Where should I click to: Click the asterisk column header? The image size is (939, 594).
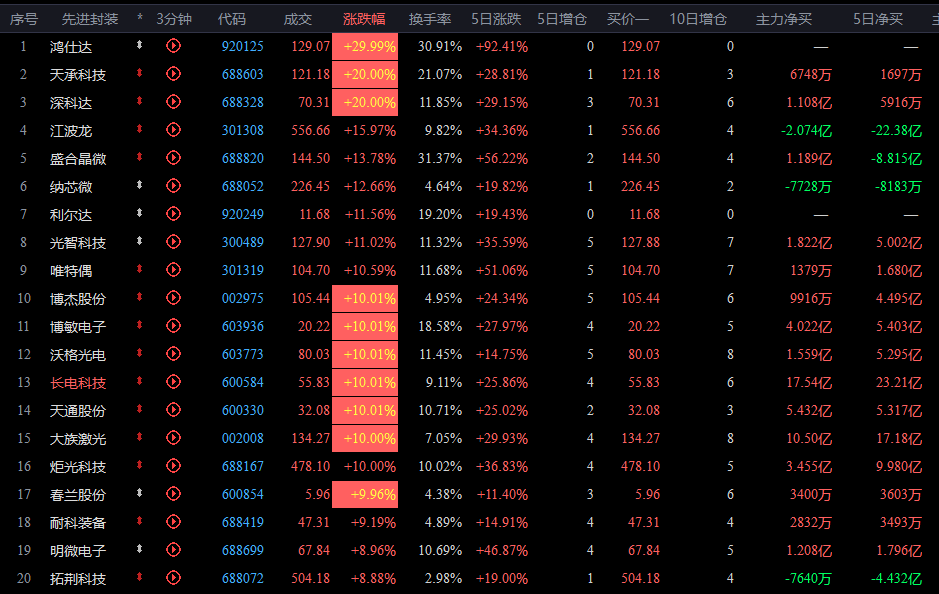point(140,19)
